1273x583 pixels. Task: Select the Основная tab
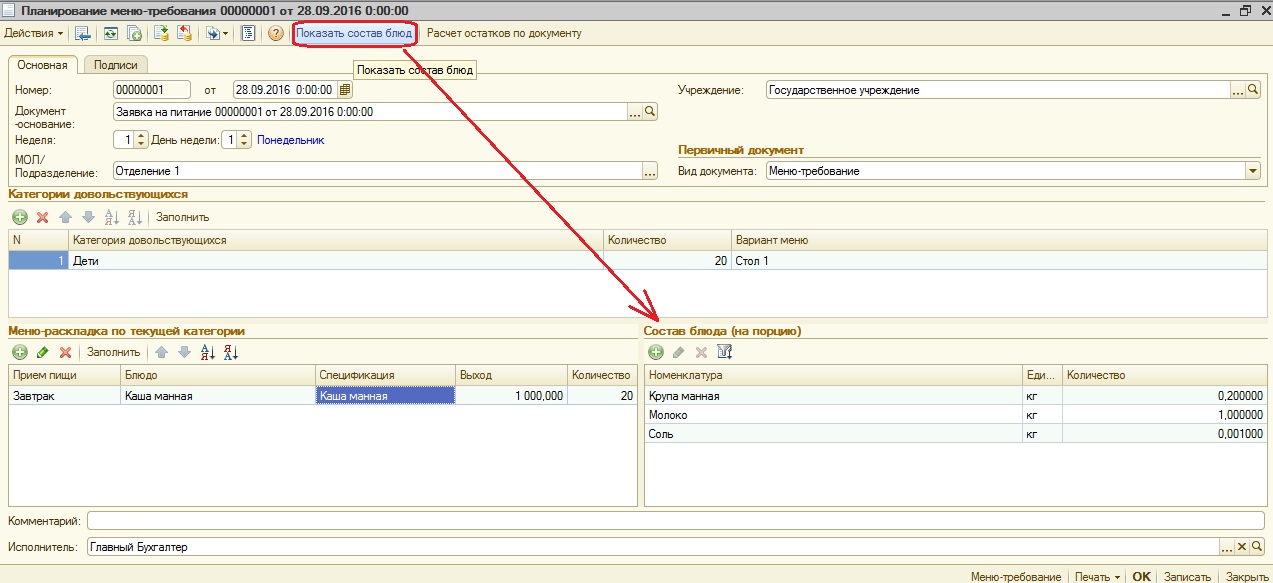(42, 65)
